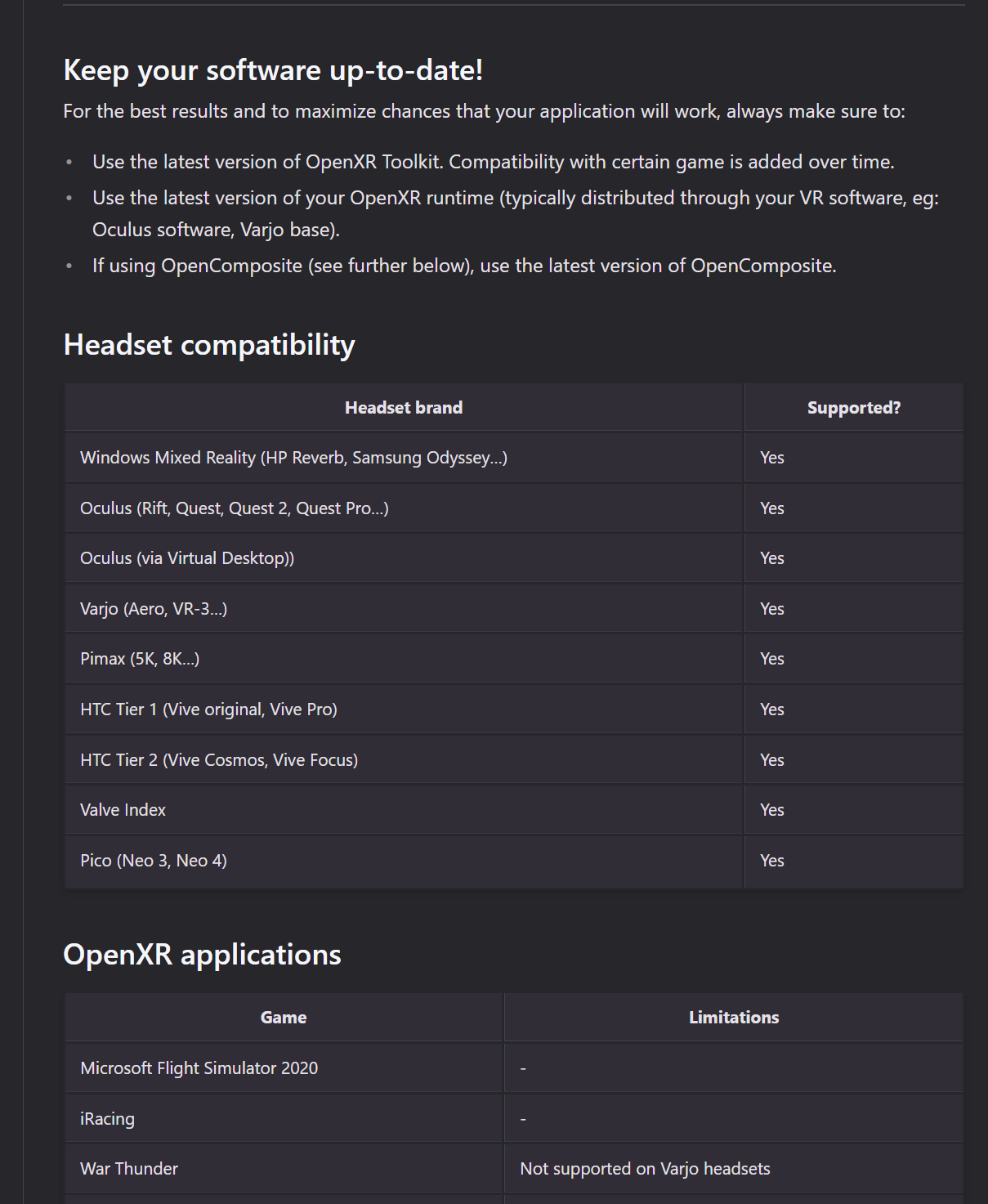The width and height of the screenshot is (988, 1204).
Task: Click the Pico (Neo 3, Neo 4) cell
Action: [x=154, y=861]
